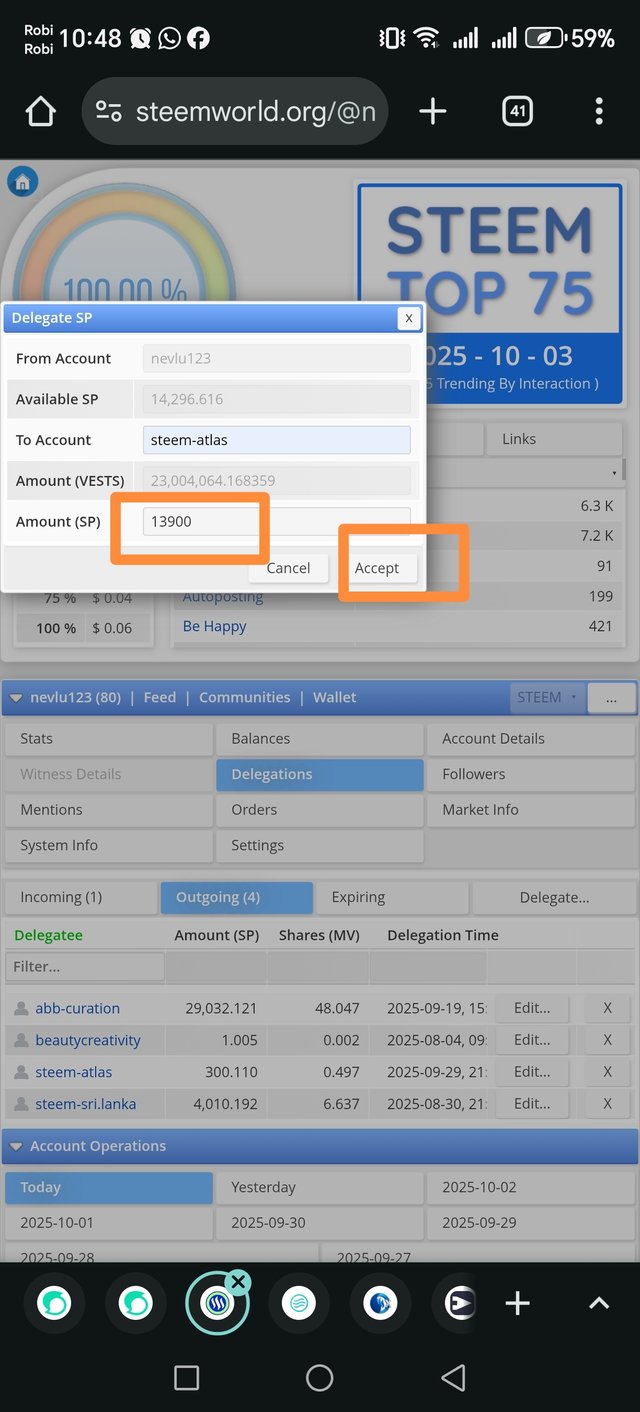The image size is (640, 1412).
Task: Switch to Incoming (1) delegations
Action: click(x=81, y=897)
